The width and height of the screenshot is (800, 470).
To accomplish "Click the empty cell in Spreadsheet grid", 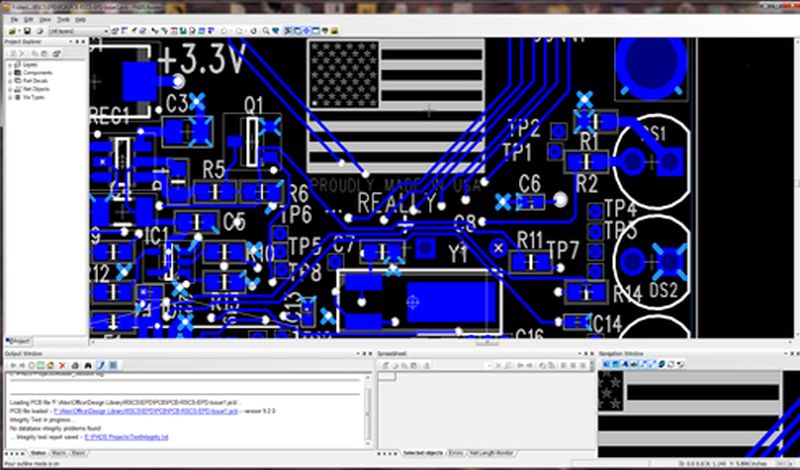I will click(x=387, y=376).
